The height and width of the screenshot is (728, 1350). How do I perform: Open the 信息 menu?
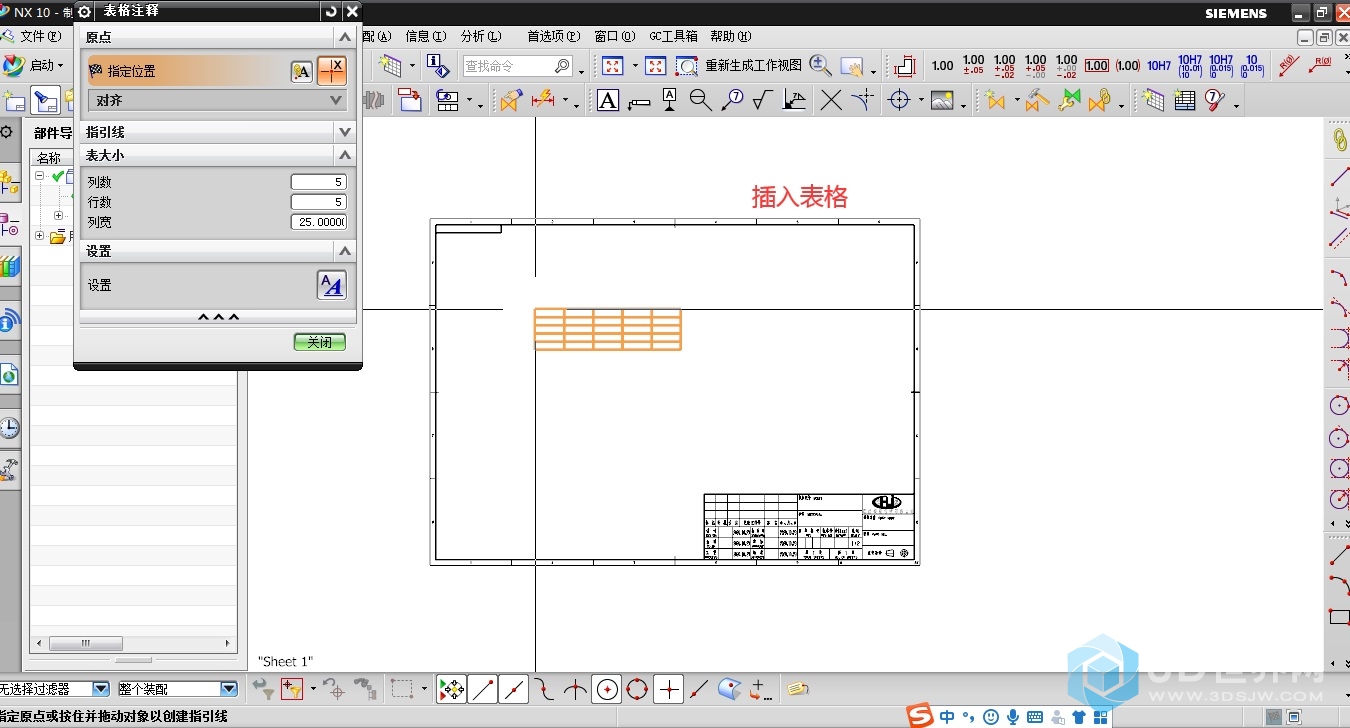[x=425, y=36]
